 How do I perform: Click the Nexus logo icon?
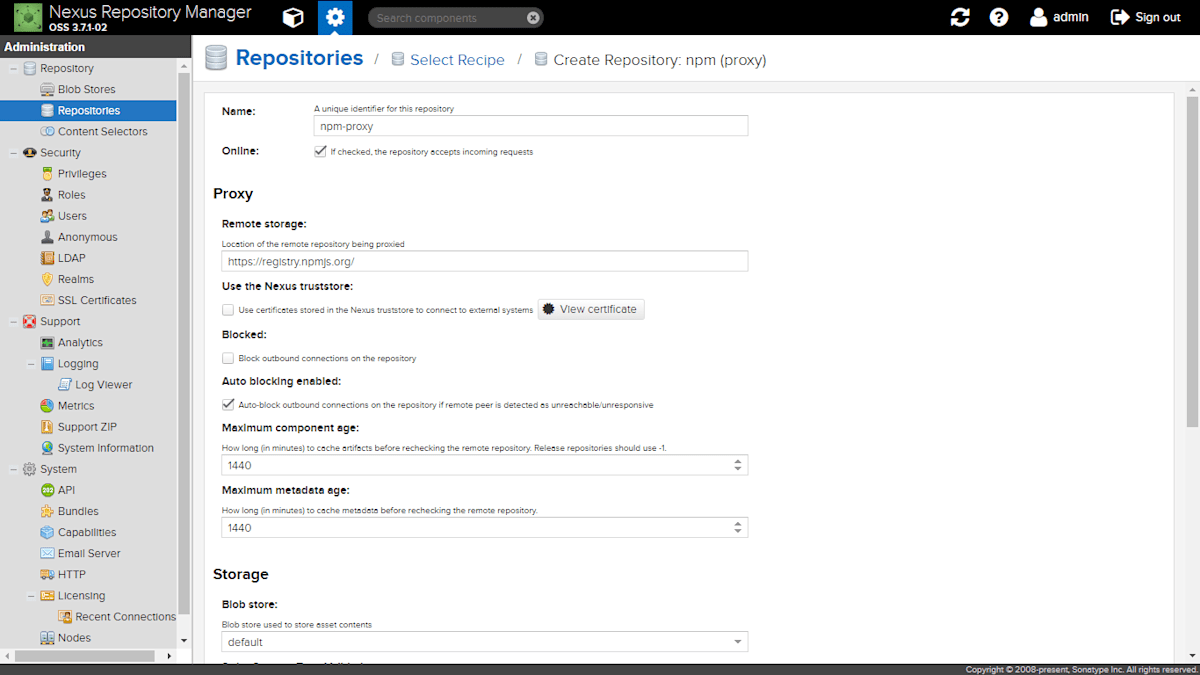click(28, 17)
